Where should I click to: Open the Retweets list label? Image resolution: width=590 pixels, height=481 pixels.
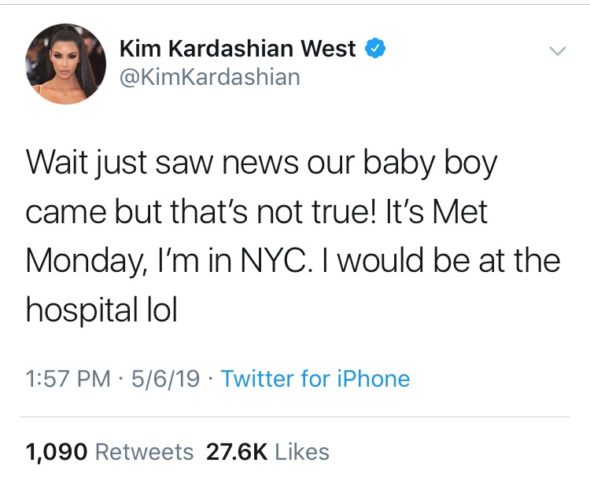tap(144, 452)
